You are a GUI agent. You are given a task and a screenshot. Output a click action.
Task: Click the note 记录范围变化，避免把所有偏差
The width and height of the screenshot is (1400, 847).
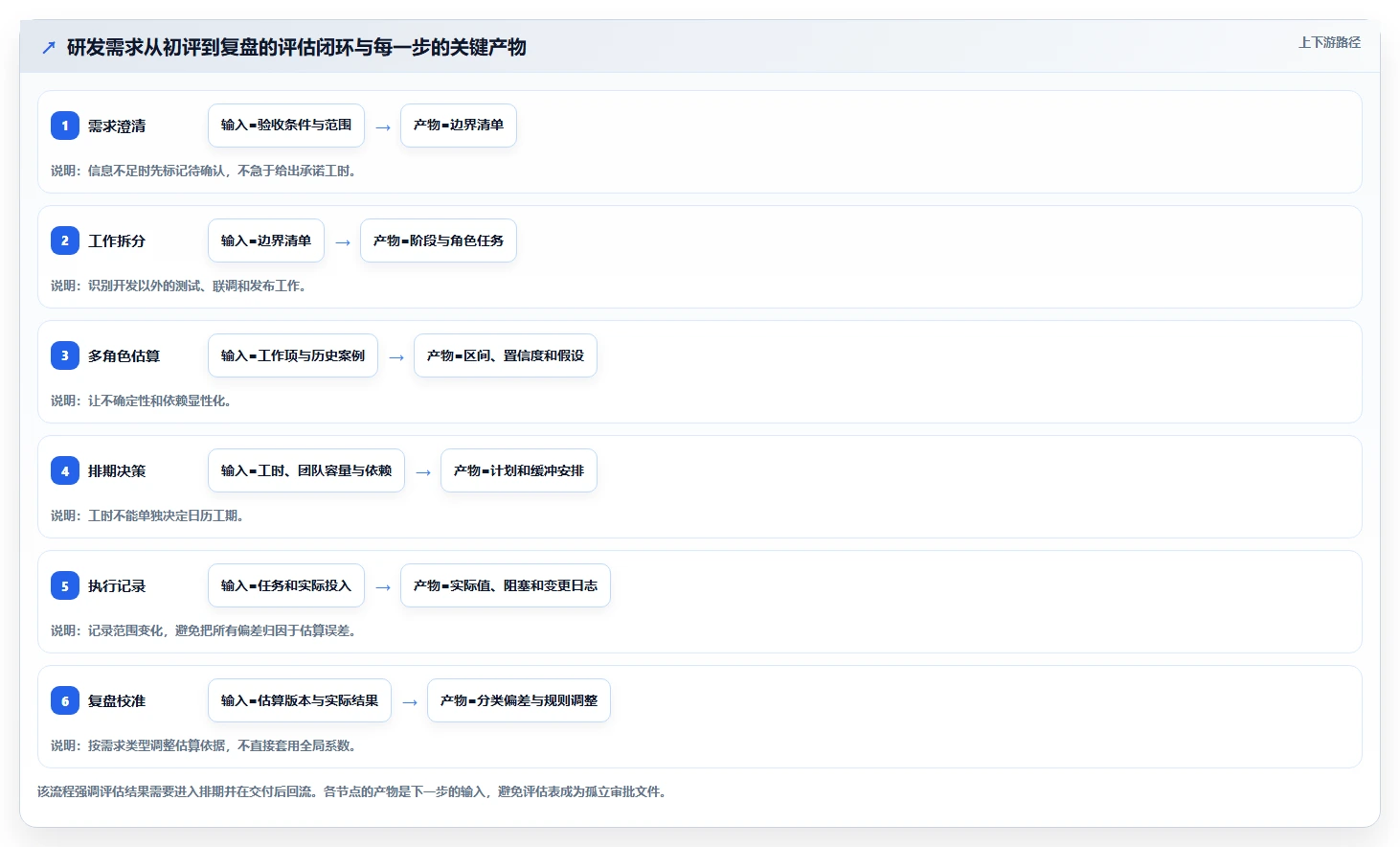tap(204, 630)
